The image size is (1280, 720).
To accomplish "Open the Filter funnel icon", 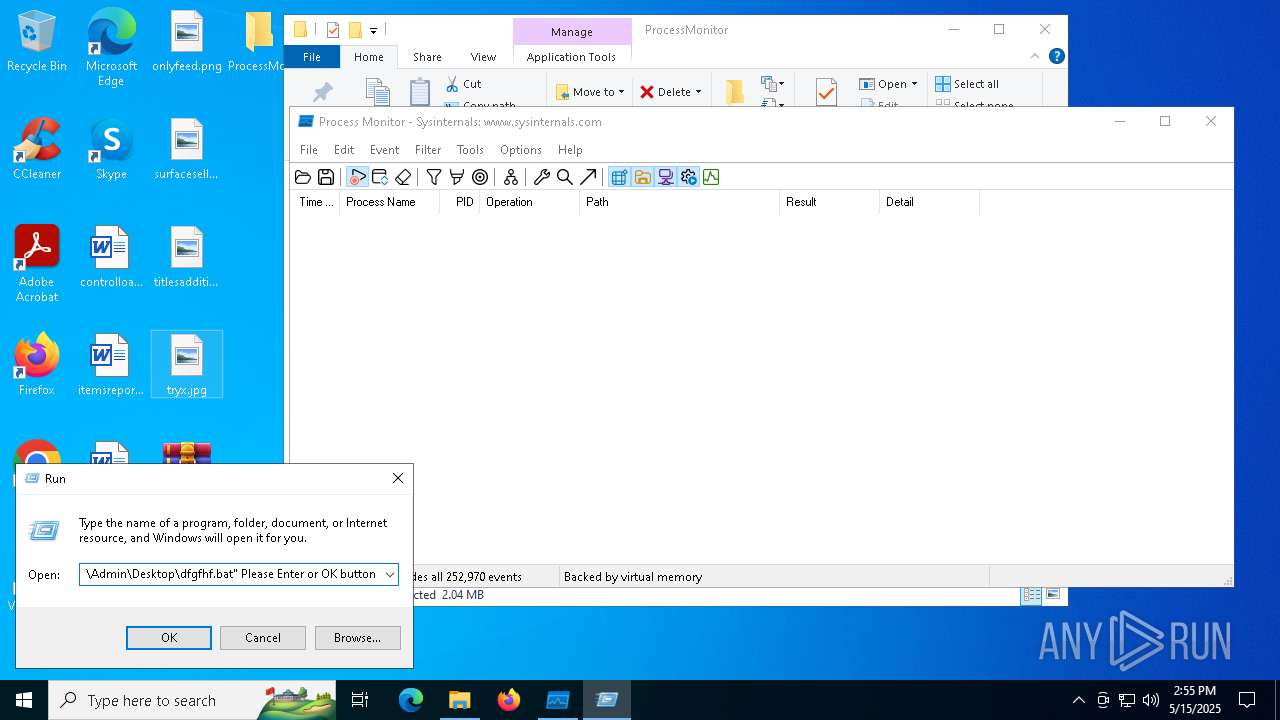I will click(x=434, y=177).
